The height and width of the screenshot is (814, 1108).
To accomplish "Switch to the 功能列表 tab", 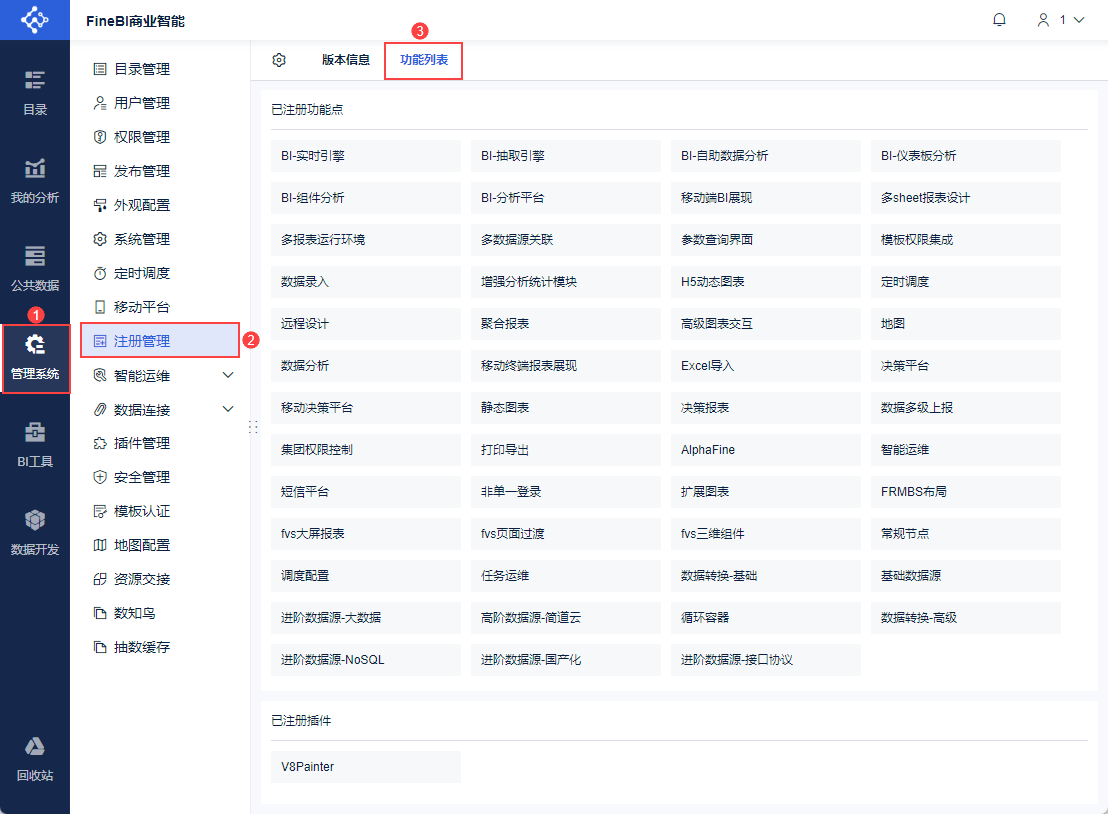I will [424, 60].
